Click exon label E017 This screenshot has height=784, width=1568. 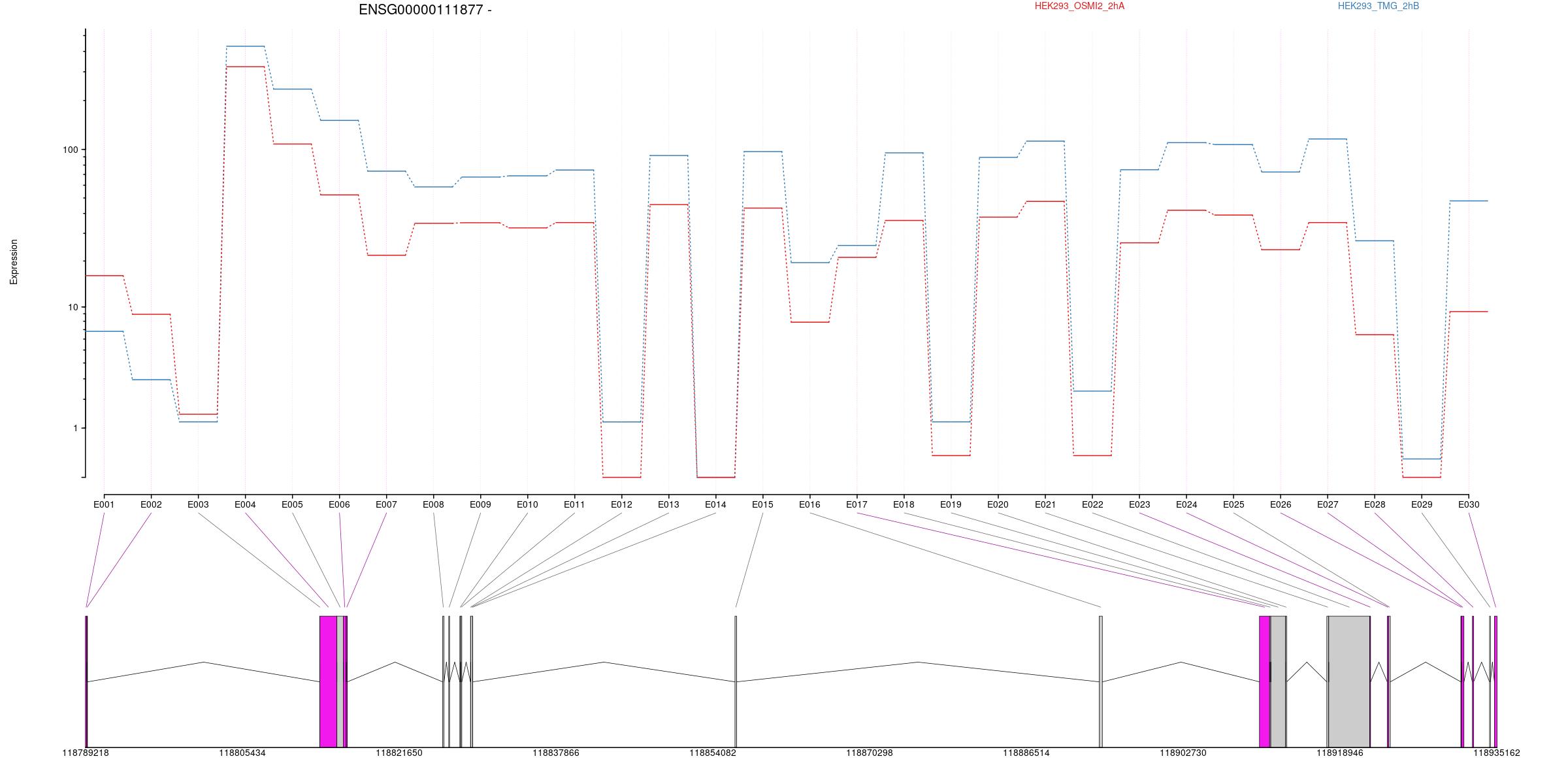pyautogui.click(x=857, y=504)
